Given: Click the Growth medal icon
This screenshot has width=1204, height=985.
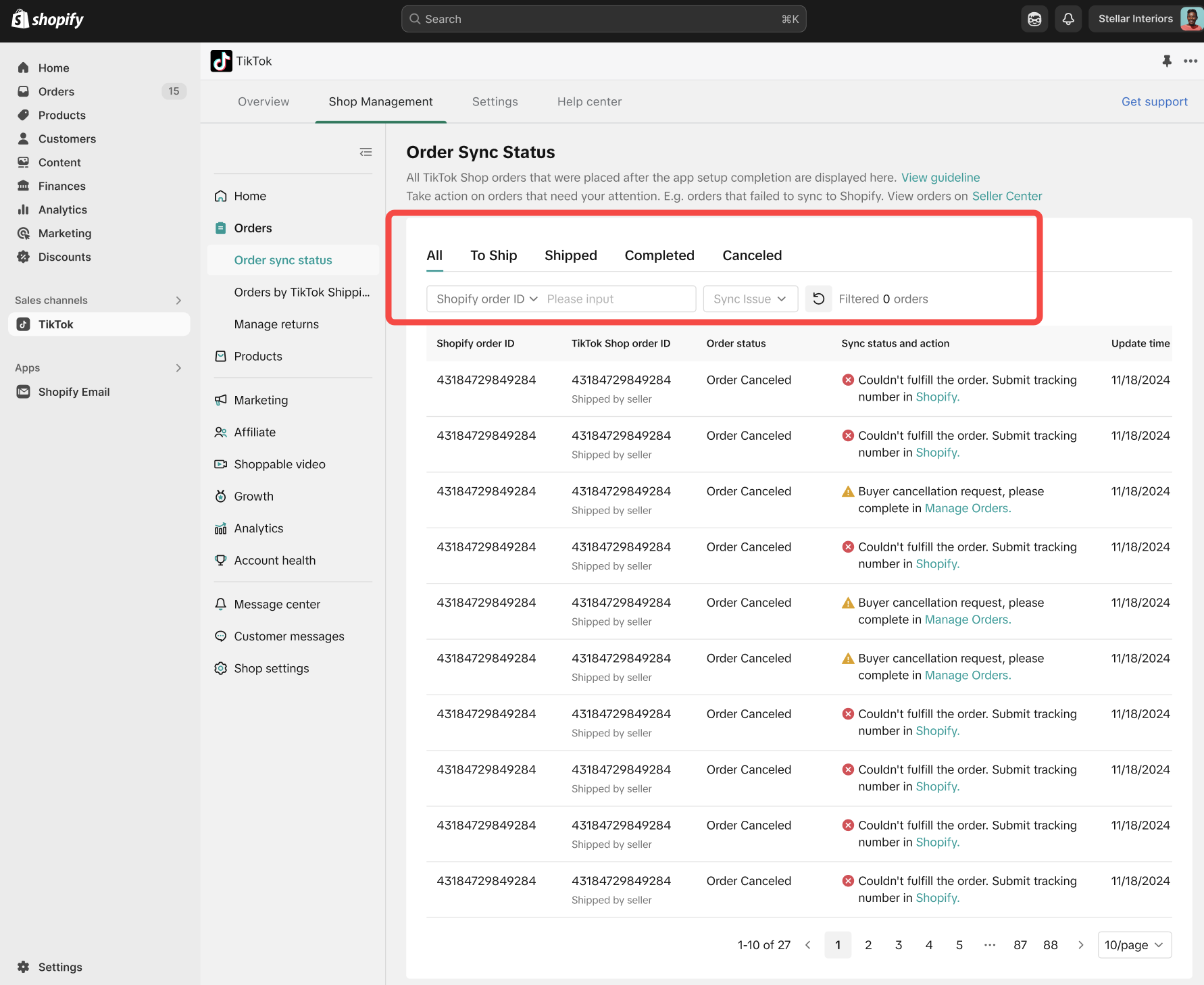Looking at the screenshot, I should point(220,496).
